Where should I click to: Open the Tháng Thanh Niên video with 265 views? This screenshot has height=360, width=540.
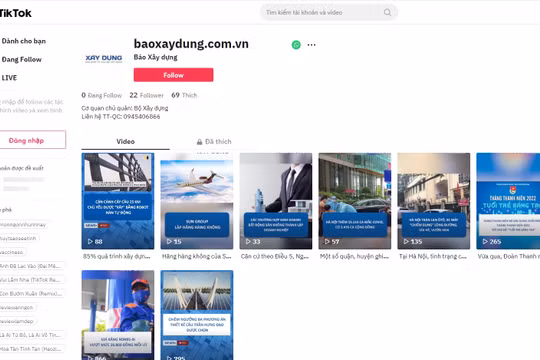508,201
